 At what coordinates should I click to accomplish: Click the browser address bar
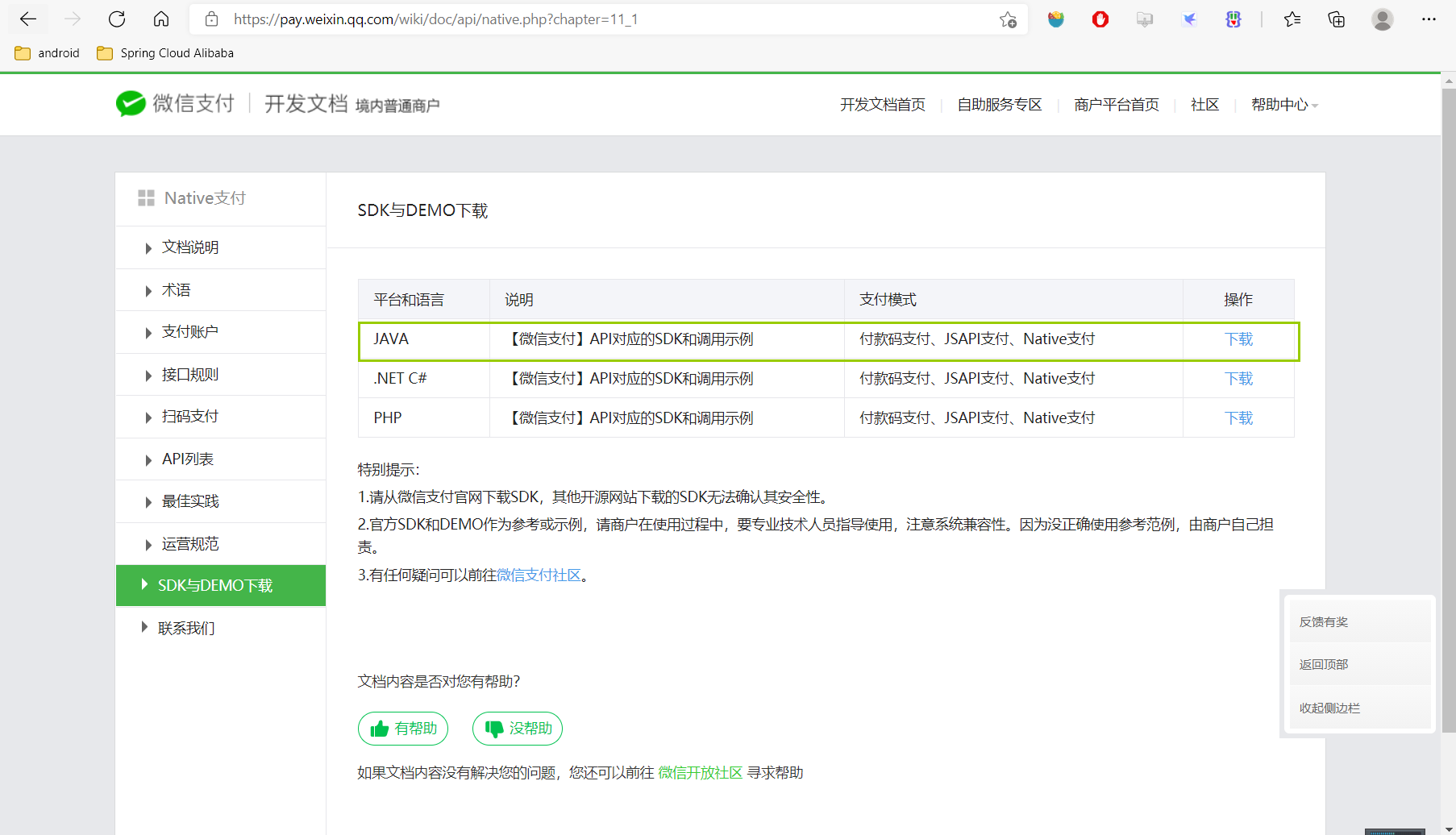click(x=564, y=19)
